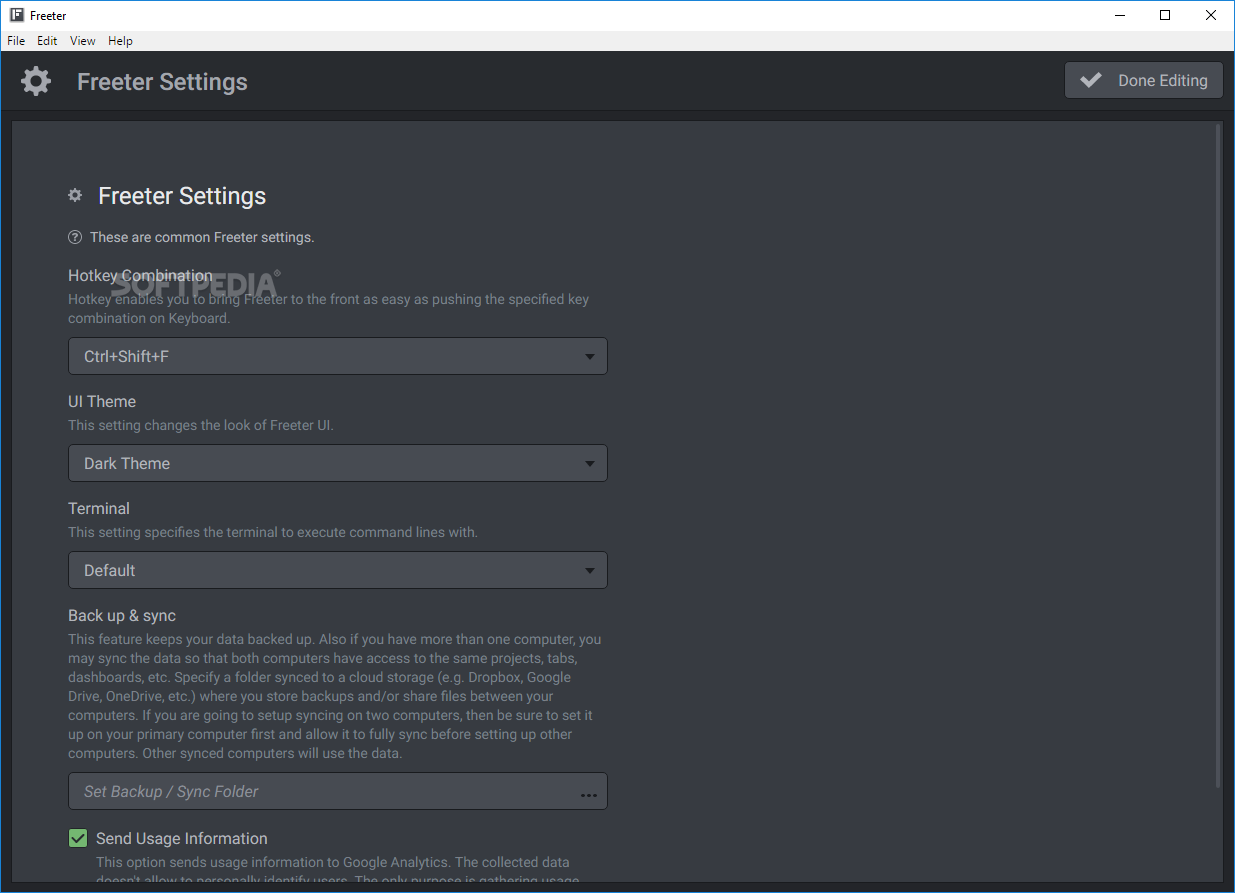Open the Hotkey Combination dropdown
This screenshot has width=1235, height=893.
[x=338, y=356]
